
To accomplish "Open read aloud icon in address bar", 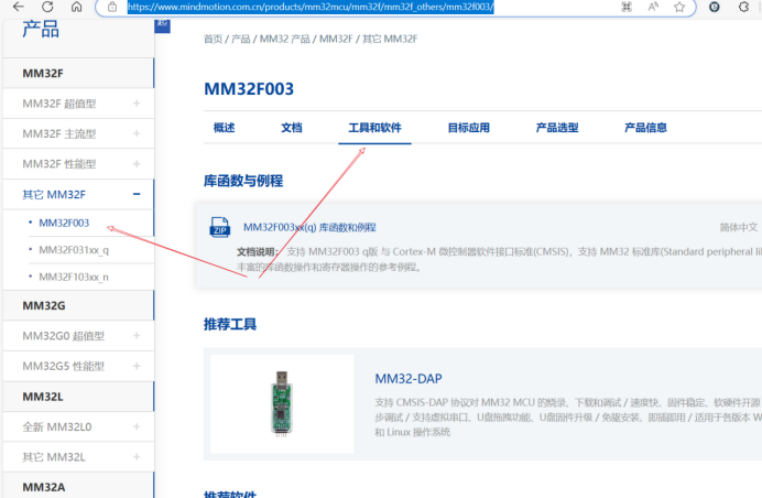I will [653, 7].
